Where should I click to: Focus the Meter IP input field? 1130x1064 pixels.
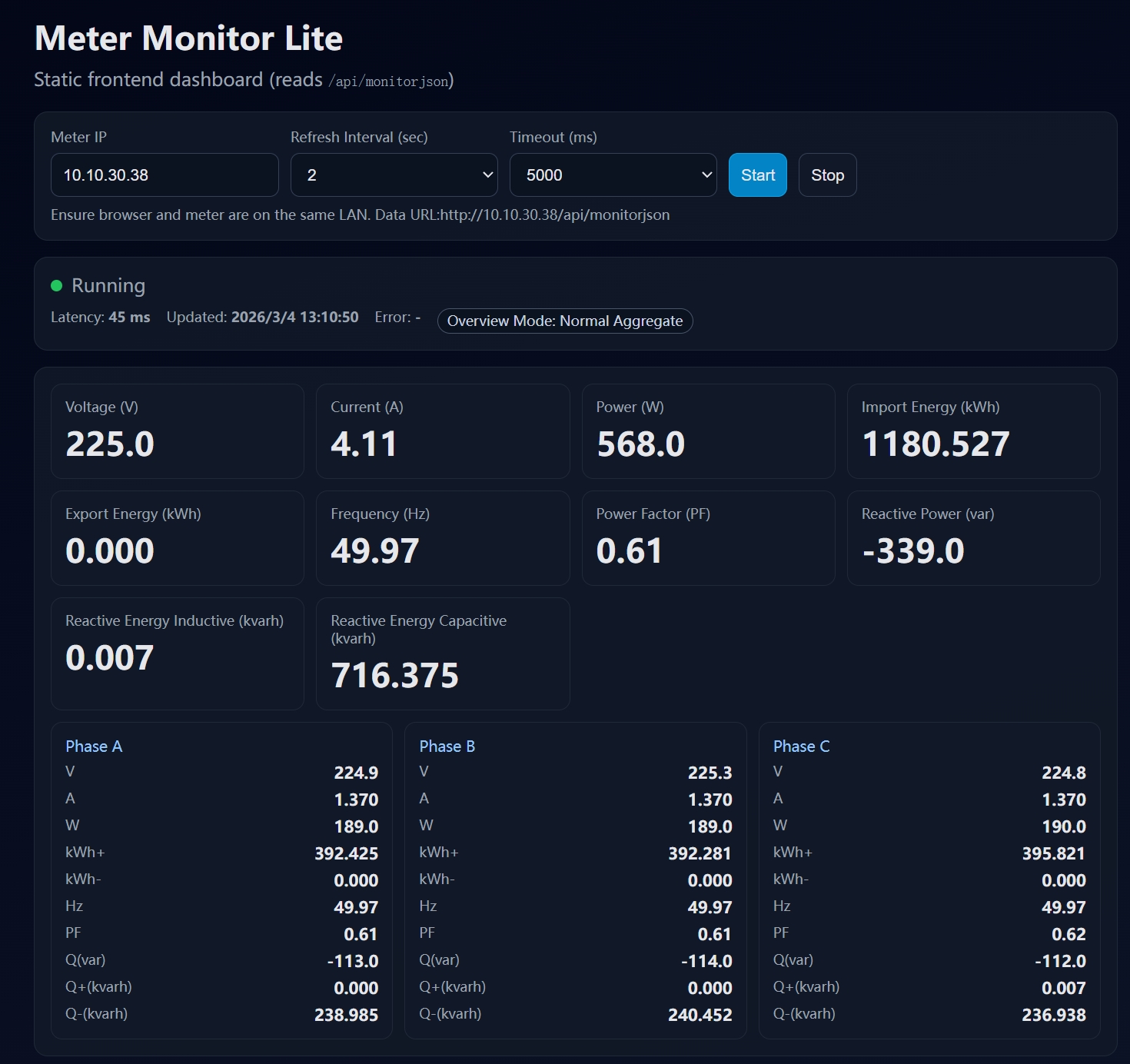coord(165,175)
